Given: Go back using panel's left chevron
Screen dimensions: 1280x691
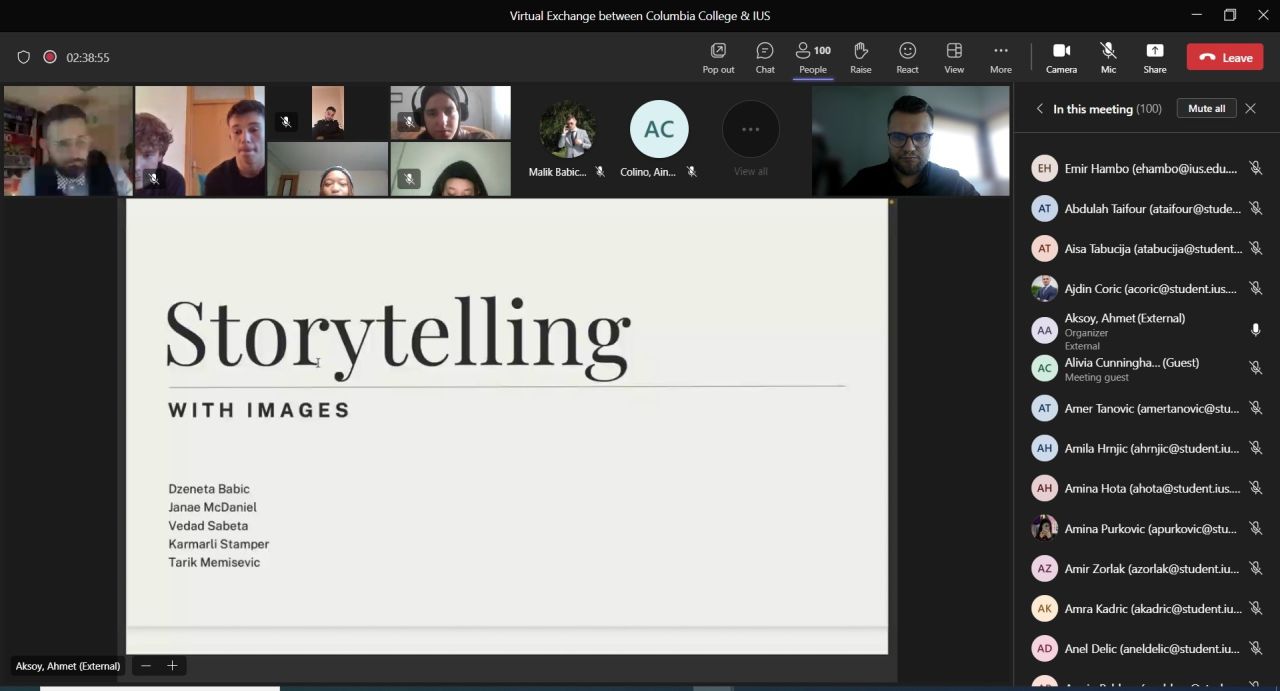Looking at the screenshot, I should click(x=1040, y=109).
